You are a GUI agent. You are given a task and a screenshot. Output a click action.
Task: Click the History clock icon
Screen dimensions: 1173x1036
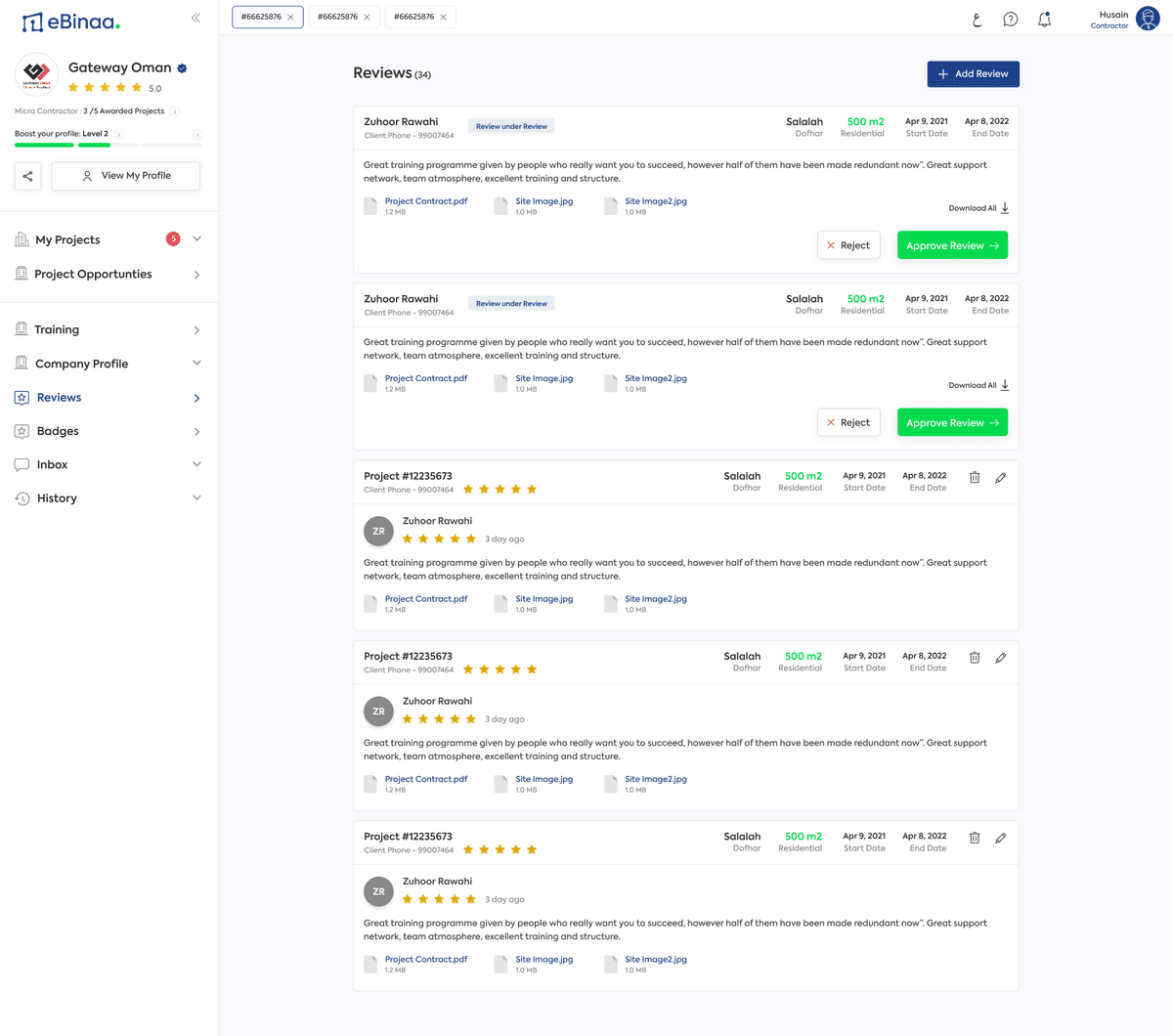[x=22, y=498]
